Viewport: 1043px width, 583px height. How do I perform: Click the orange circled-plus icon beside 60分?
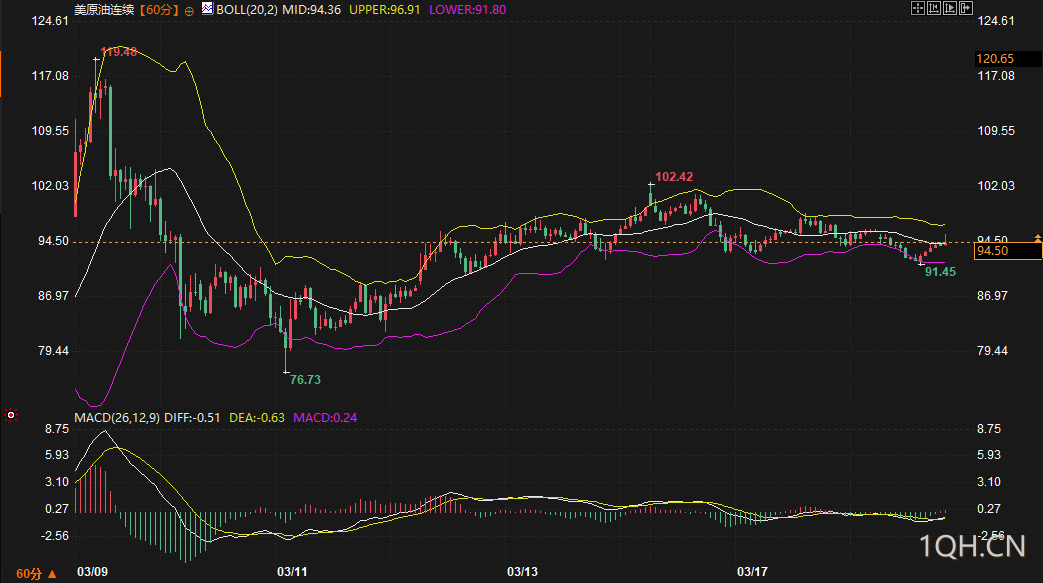pos(189,9)
